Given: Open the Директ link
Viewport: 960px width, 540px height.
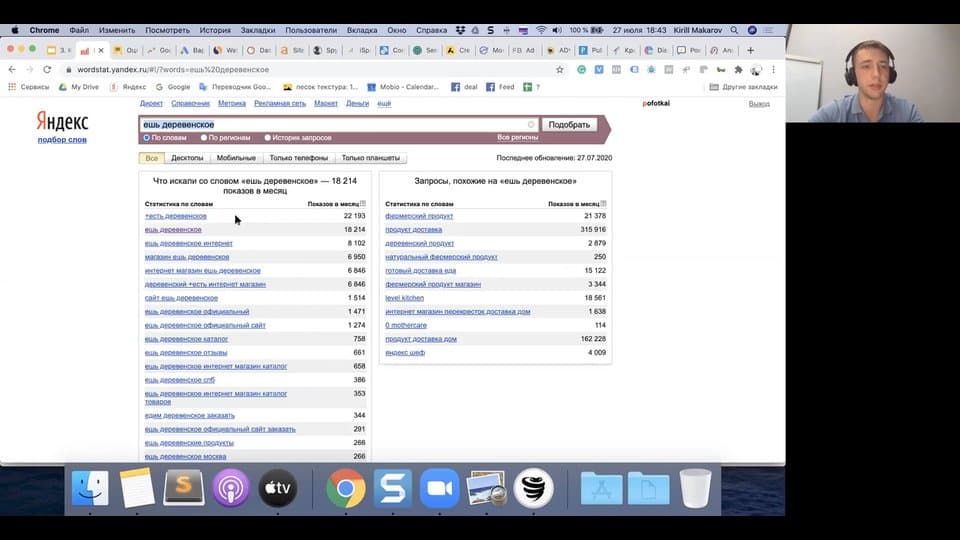Looking at the screenshot, I should coord(151,103).
